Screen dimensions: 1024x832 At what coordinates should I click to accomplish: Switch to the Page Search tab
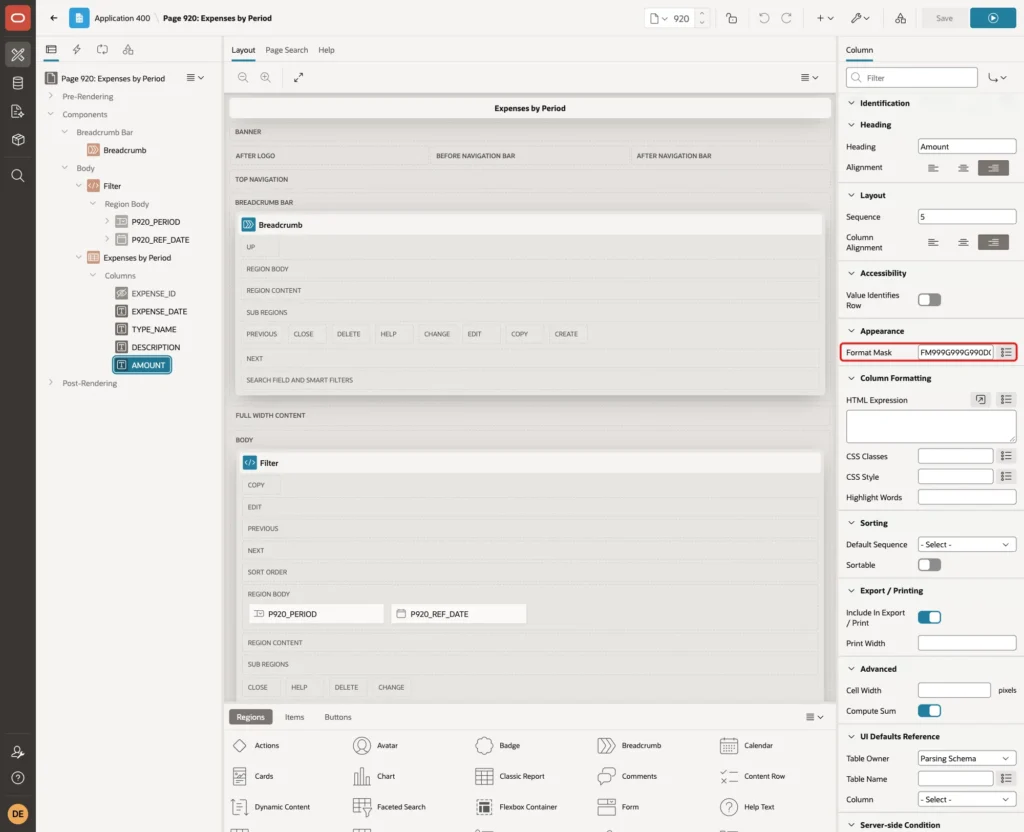tap(286, 50)
